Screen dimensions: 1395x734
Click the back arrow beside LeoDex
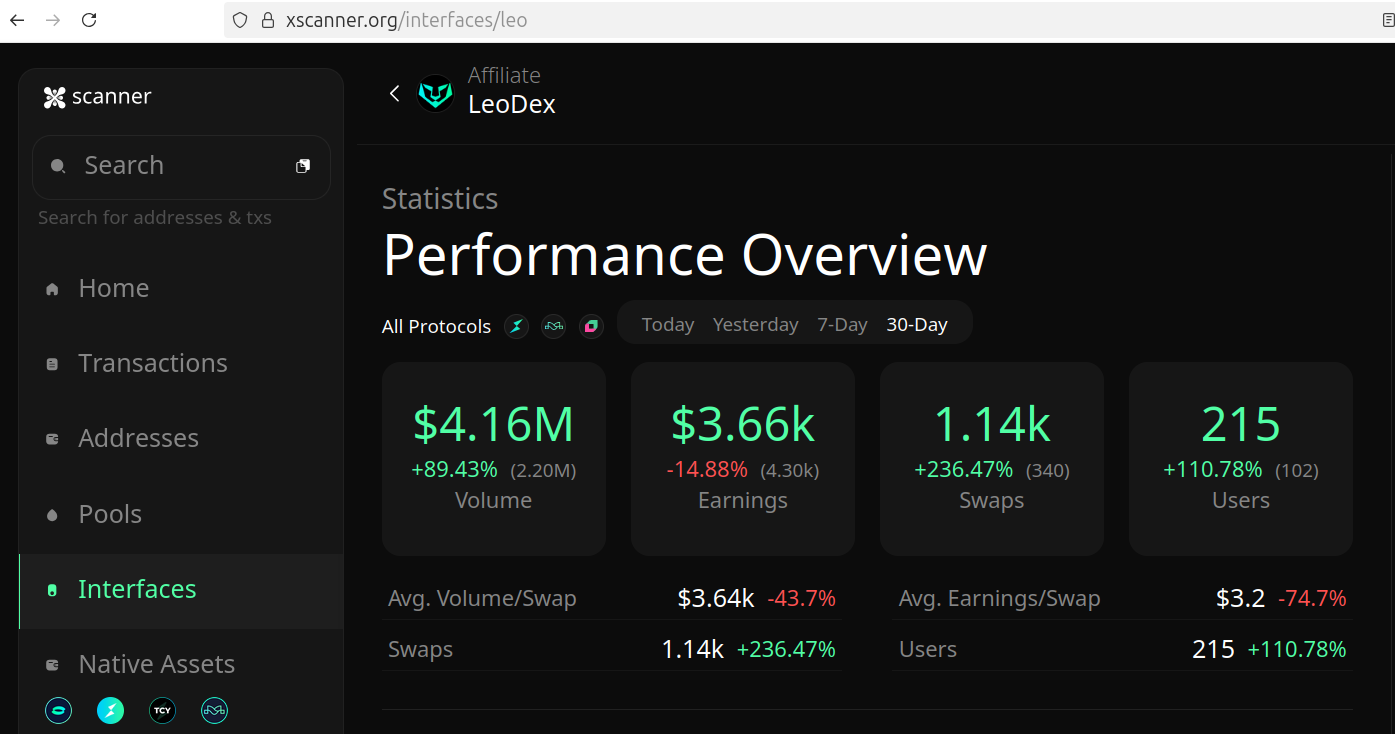[x=394, y=93]
